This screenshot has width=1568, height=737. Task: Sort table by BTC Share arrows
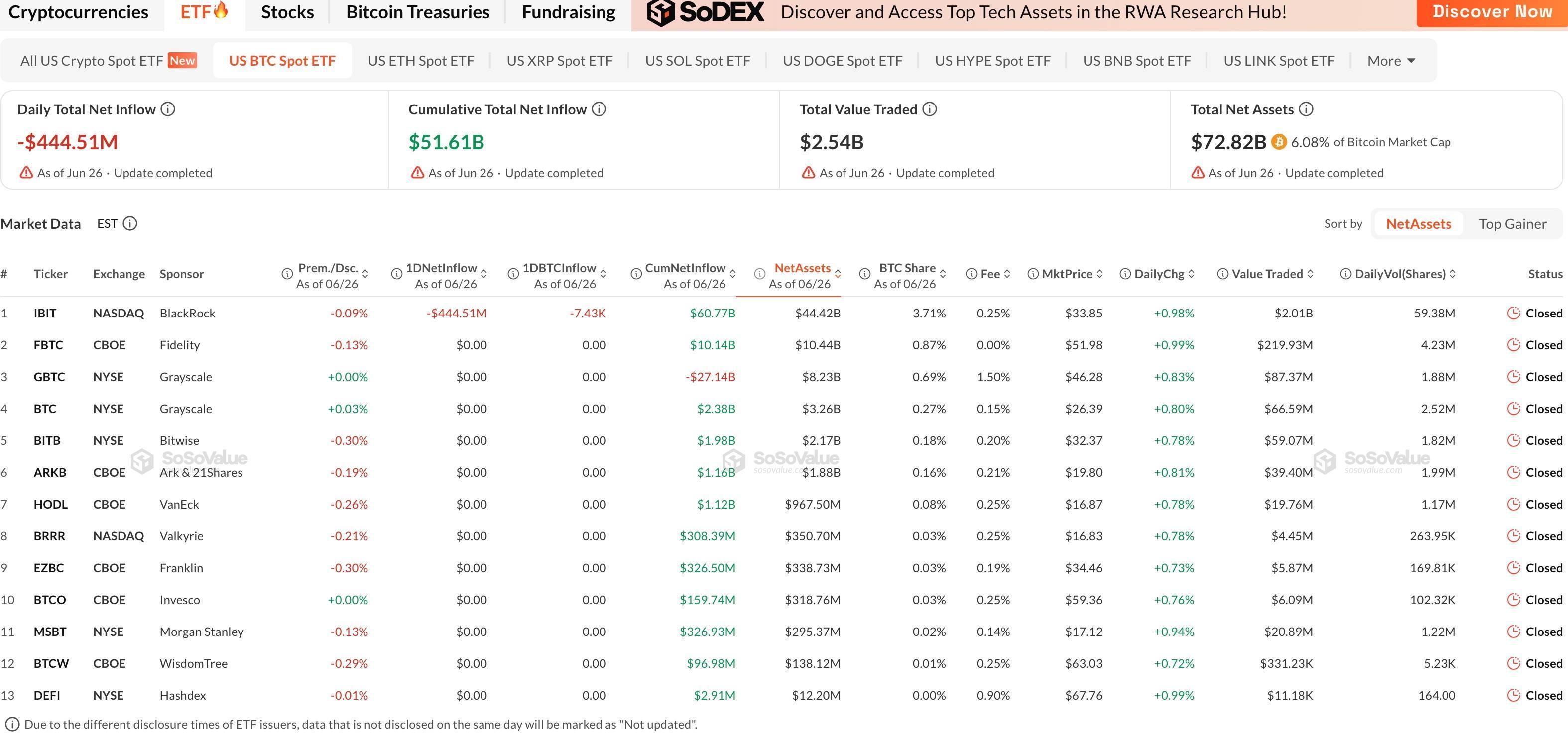[x=943, y=274]
